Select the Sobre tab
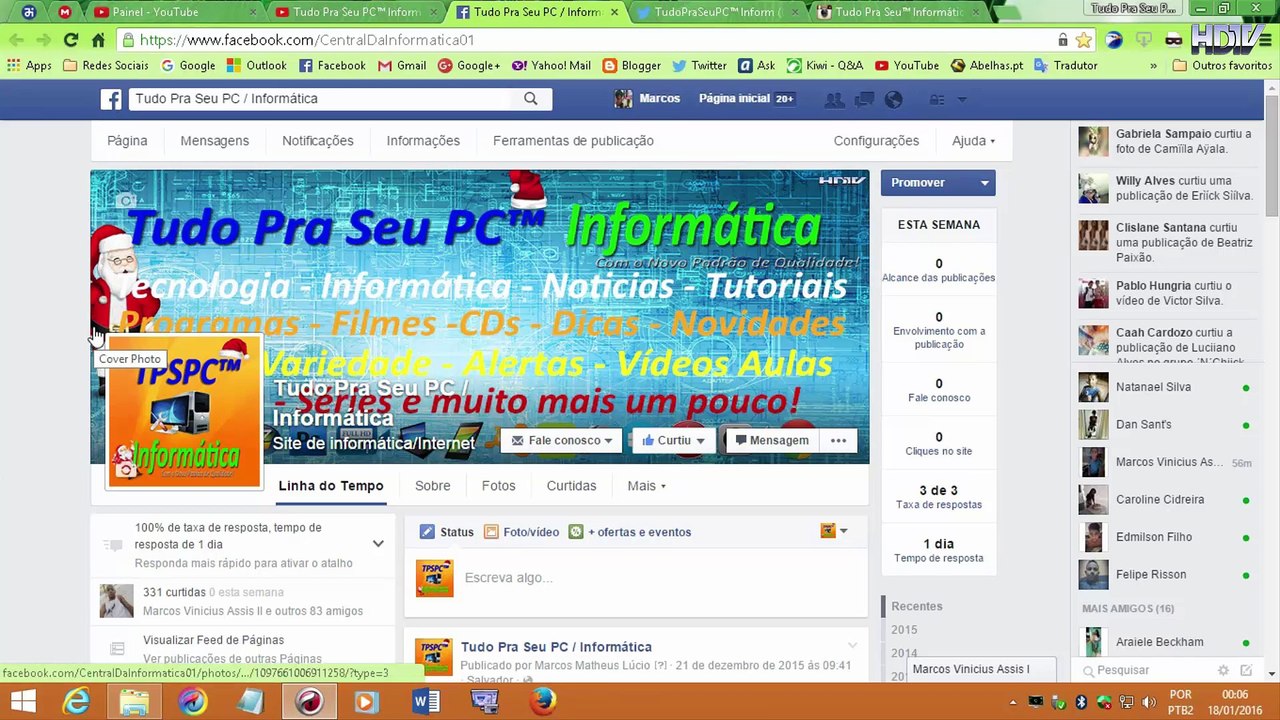The image size is (1280, 720). coord(433,486)
